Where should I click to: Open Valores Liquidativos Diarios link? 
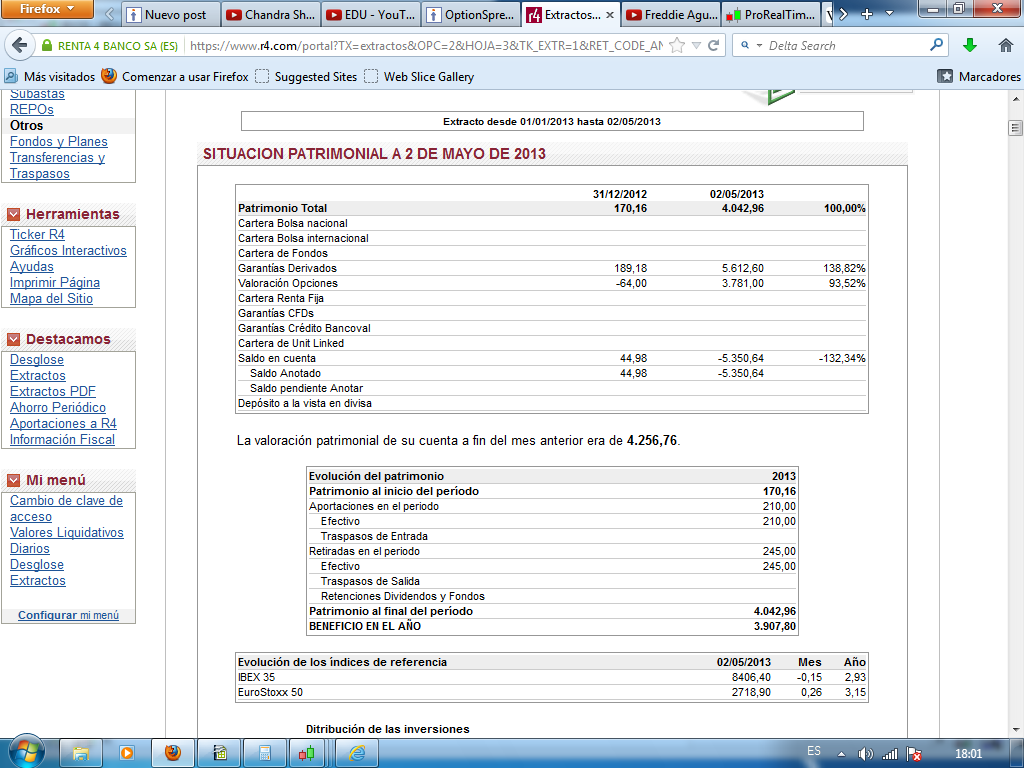point(67,541)
